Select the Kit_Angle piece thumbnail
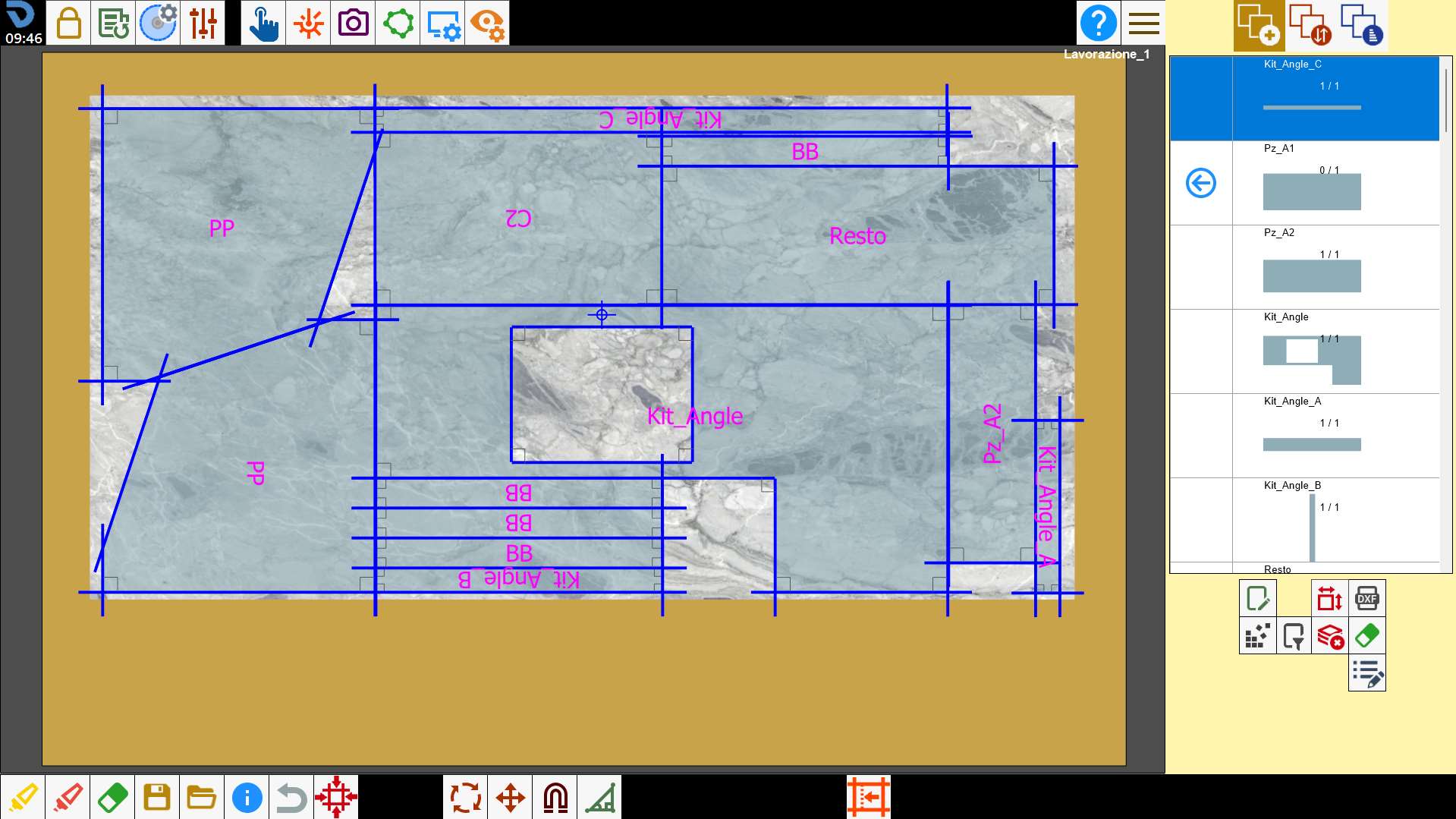 tap(1312, 360)
